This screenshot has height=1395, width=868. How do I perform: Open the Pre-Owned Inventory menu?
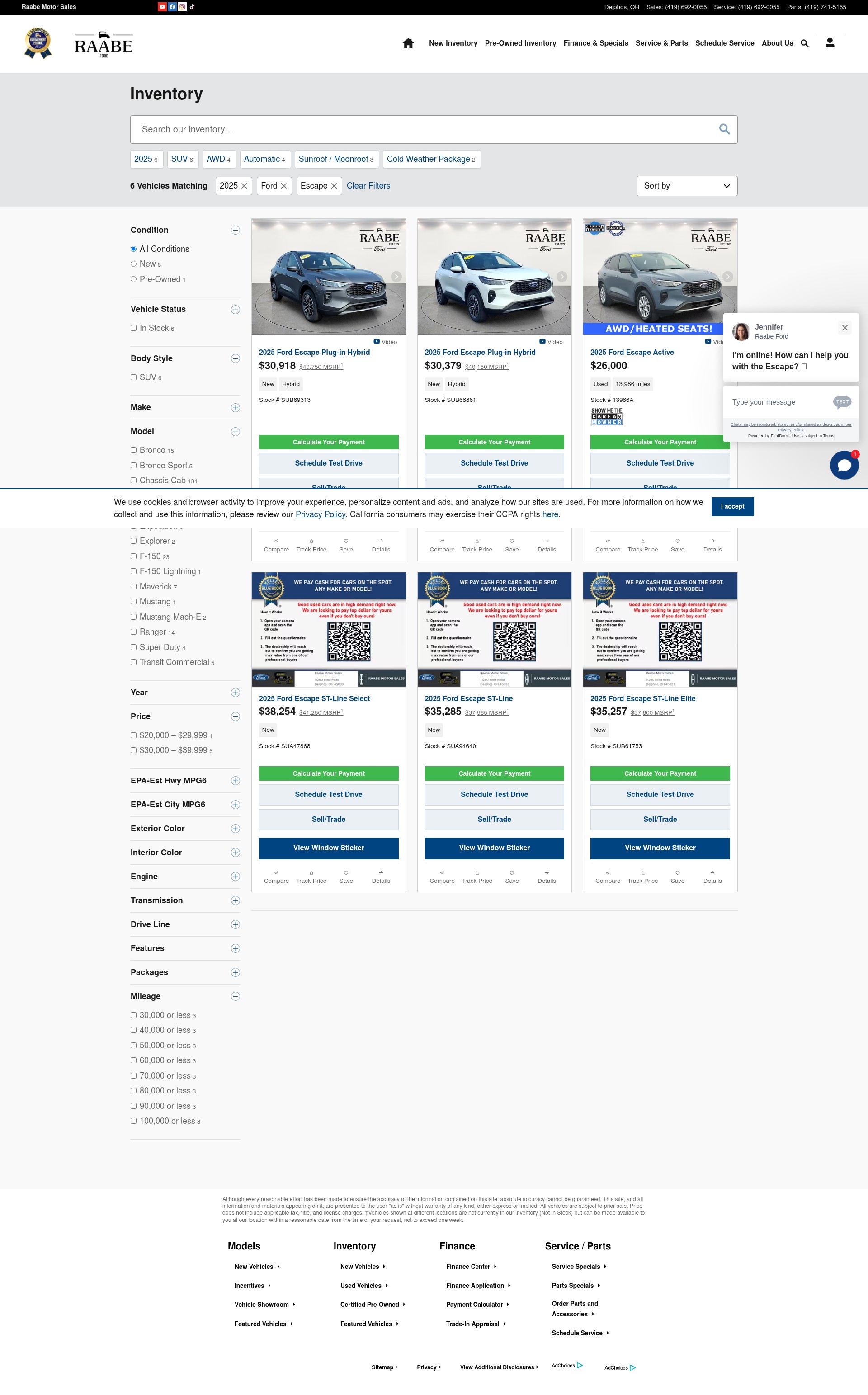coord(520,43)
